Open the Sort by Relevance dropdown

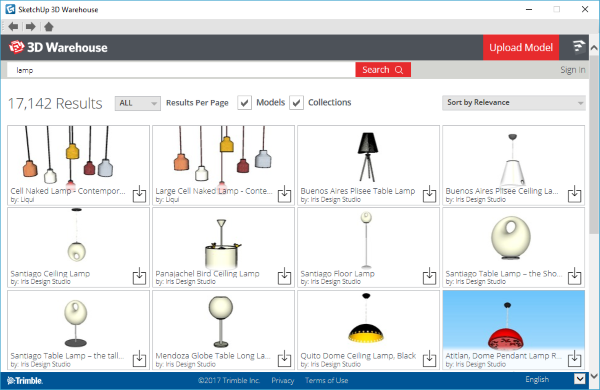coord(514,103)
